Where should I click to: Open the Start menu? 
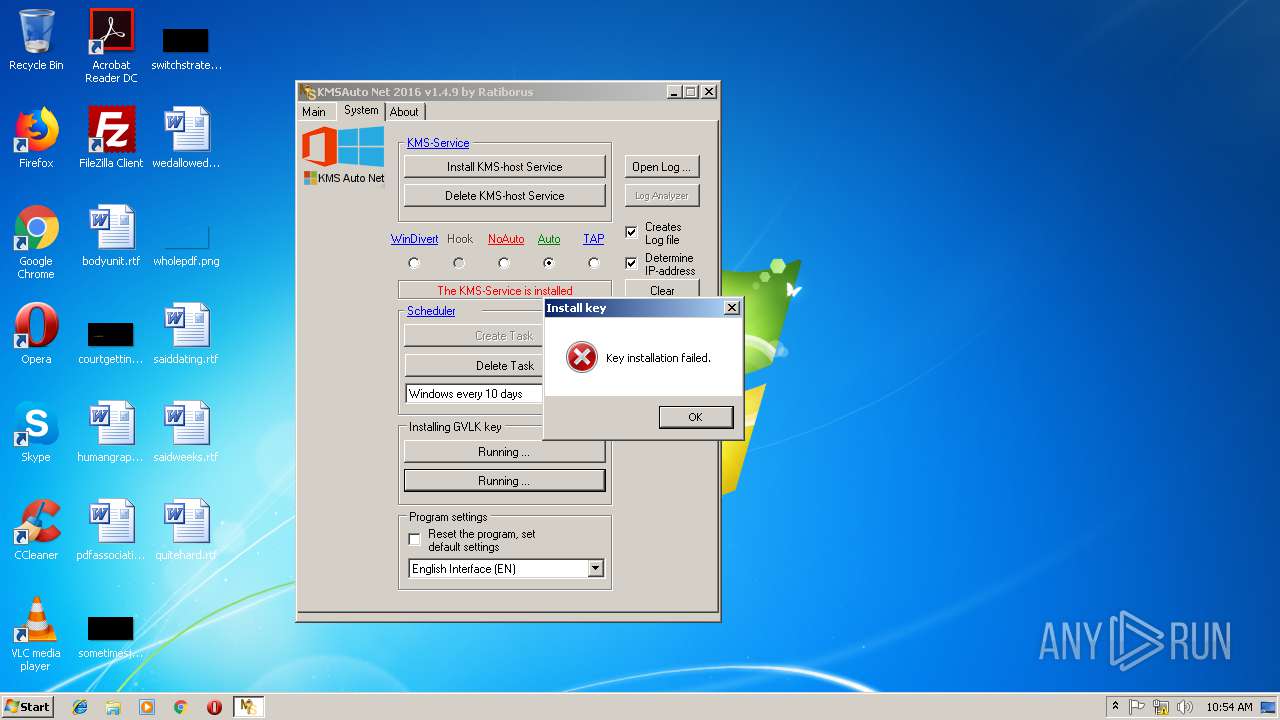[x=28, y=707]
